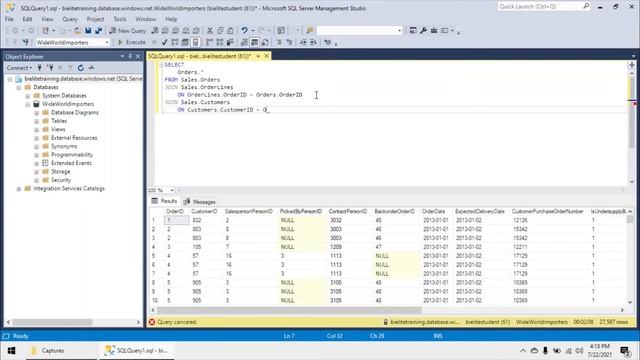Open Activity Monitor from Object Explorer toolbar

[91, 68]
